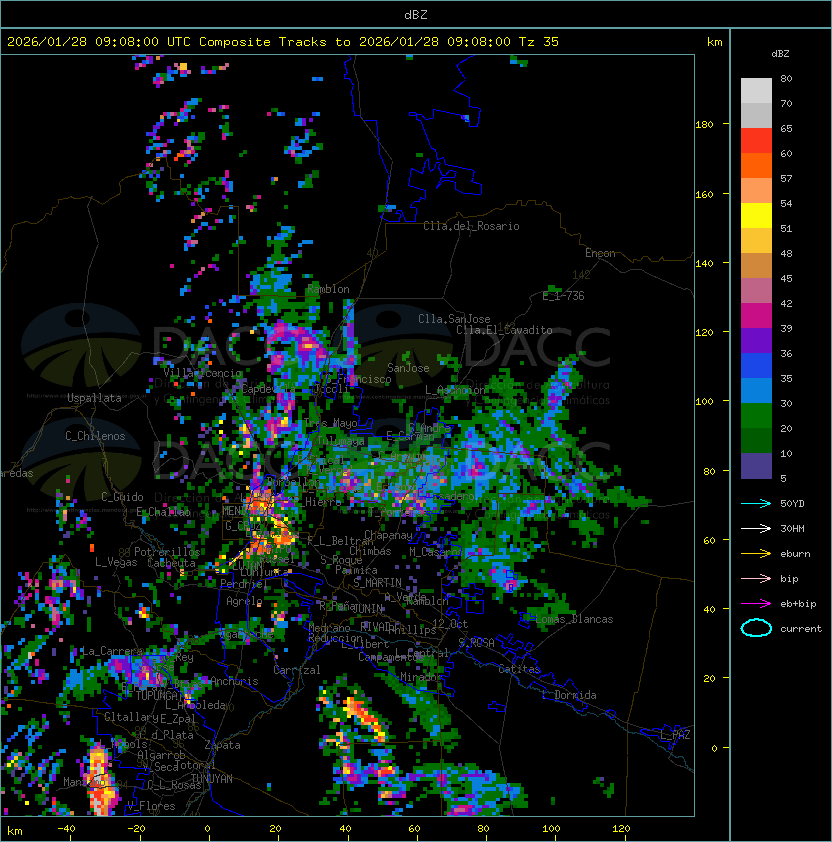
Task: Pick the orange swatch between 60 and 57
Action: [x=756, y=165]
